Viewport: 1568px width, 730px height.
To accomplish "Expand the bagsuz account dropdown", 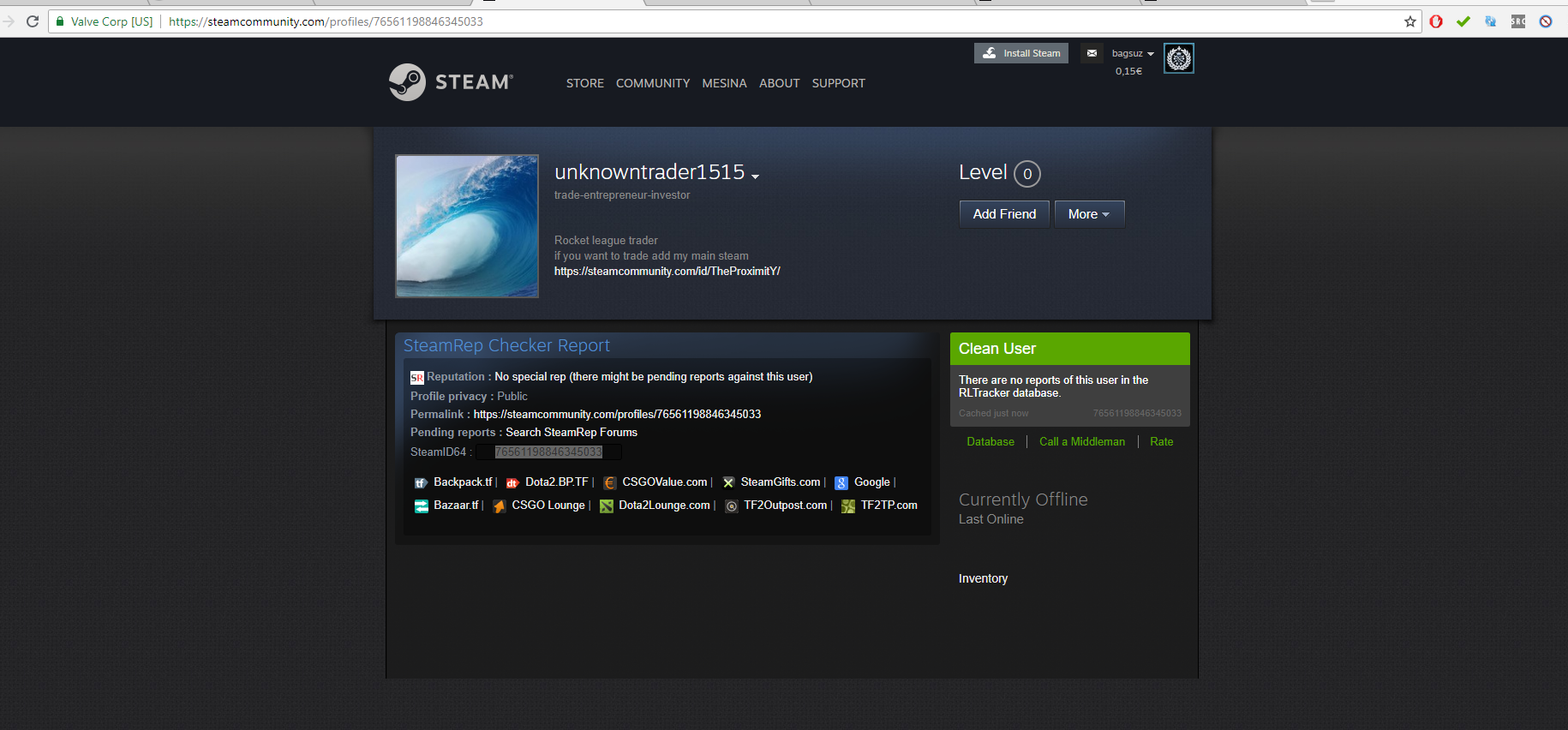I will click(1133, 53).
